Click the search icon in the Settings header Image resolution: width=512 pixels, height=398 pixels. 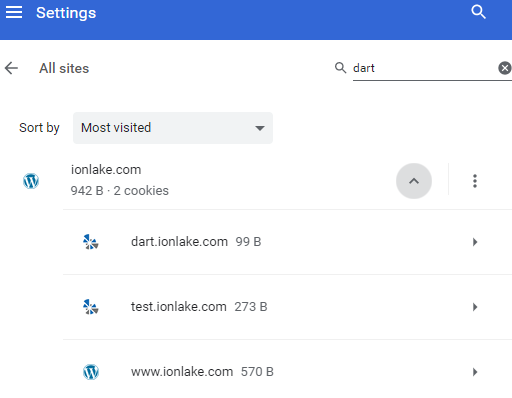[478, 12]
